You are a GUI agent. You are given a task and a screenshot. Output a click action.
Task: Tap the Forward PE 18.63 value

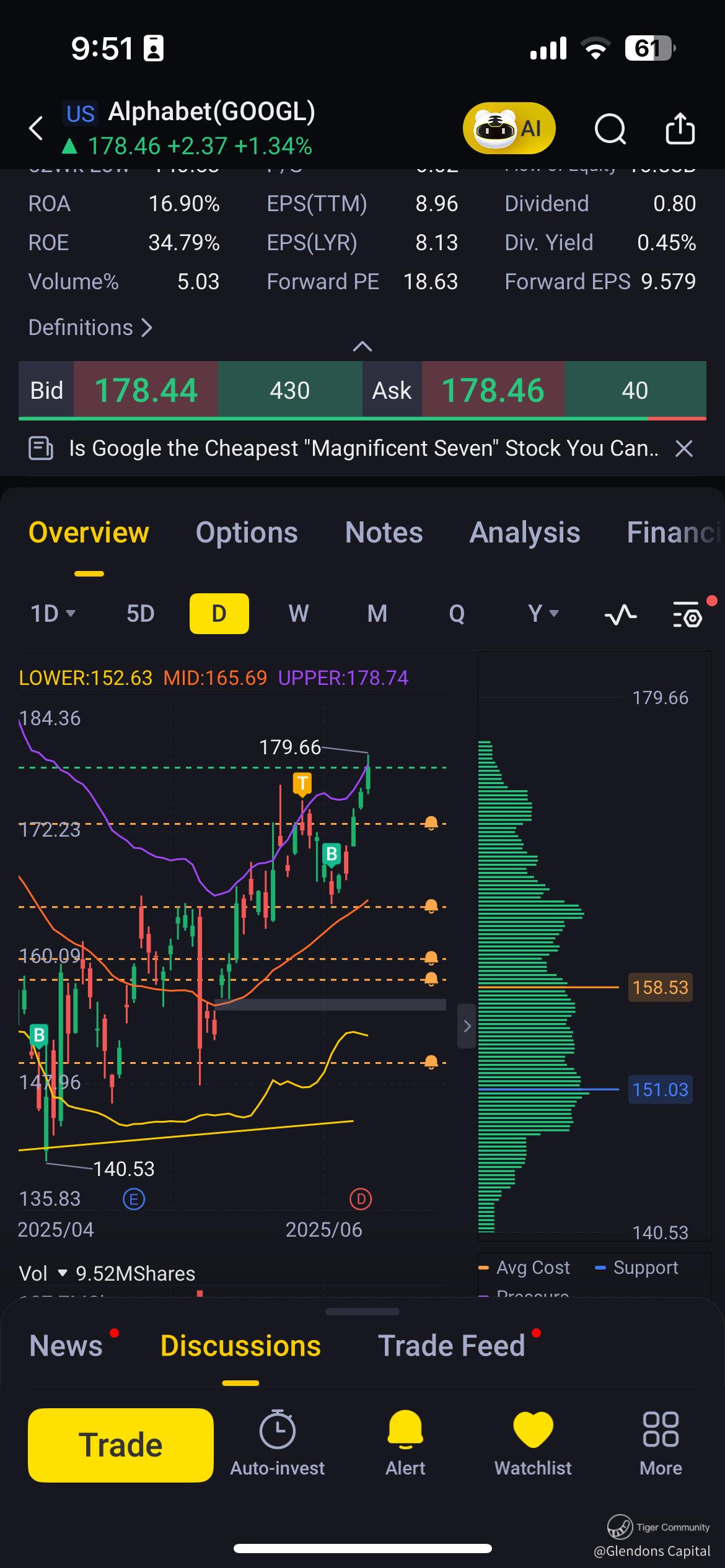pyautogui.click(x=431, y=282)
